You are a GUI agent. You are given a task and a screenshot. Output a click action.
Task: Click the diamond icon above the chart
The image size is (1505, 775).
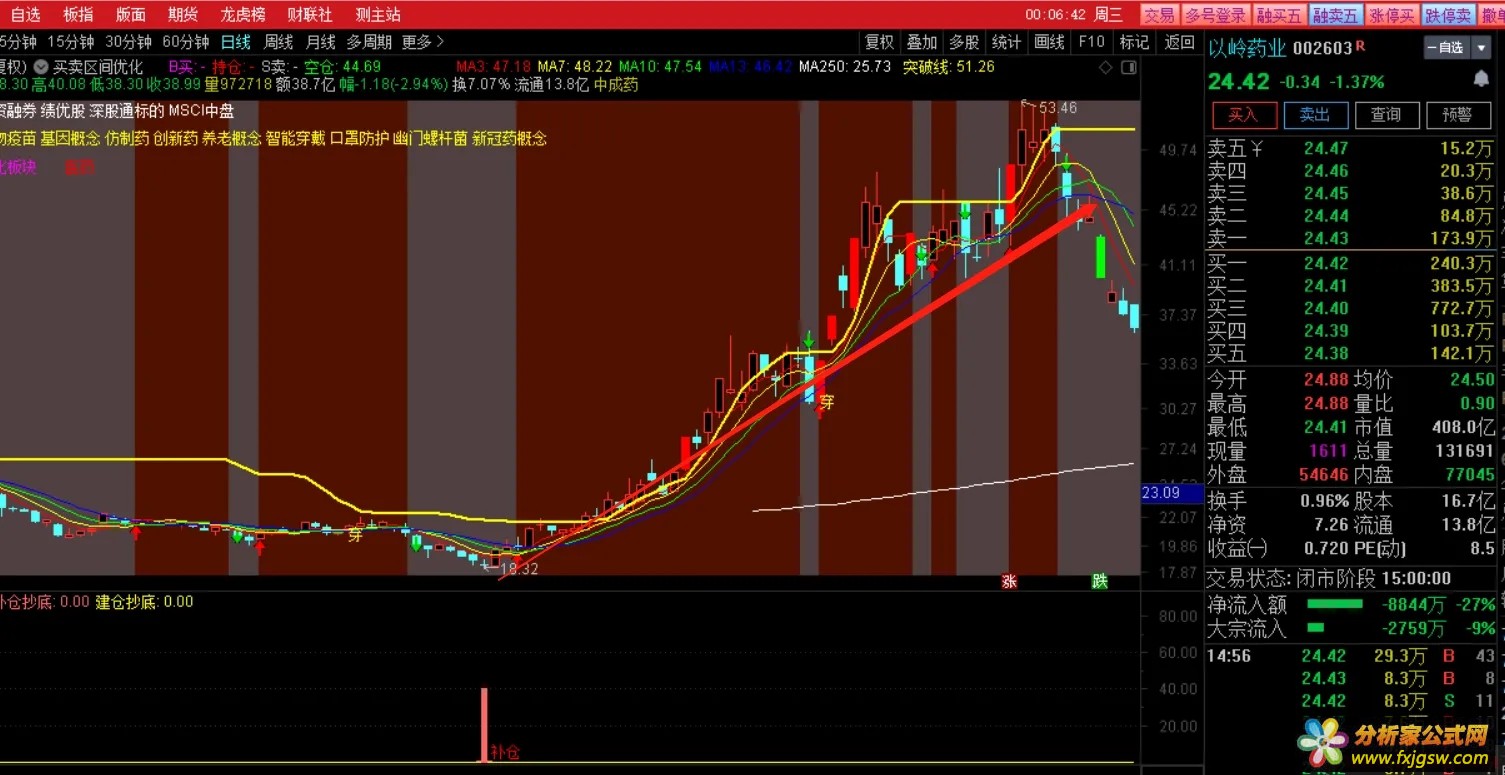point(1105,68)
